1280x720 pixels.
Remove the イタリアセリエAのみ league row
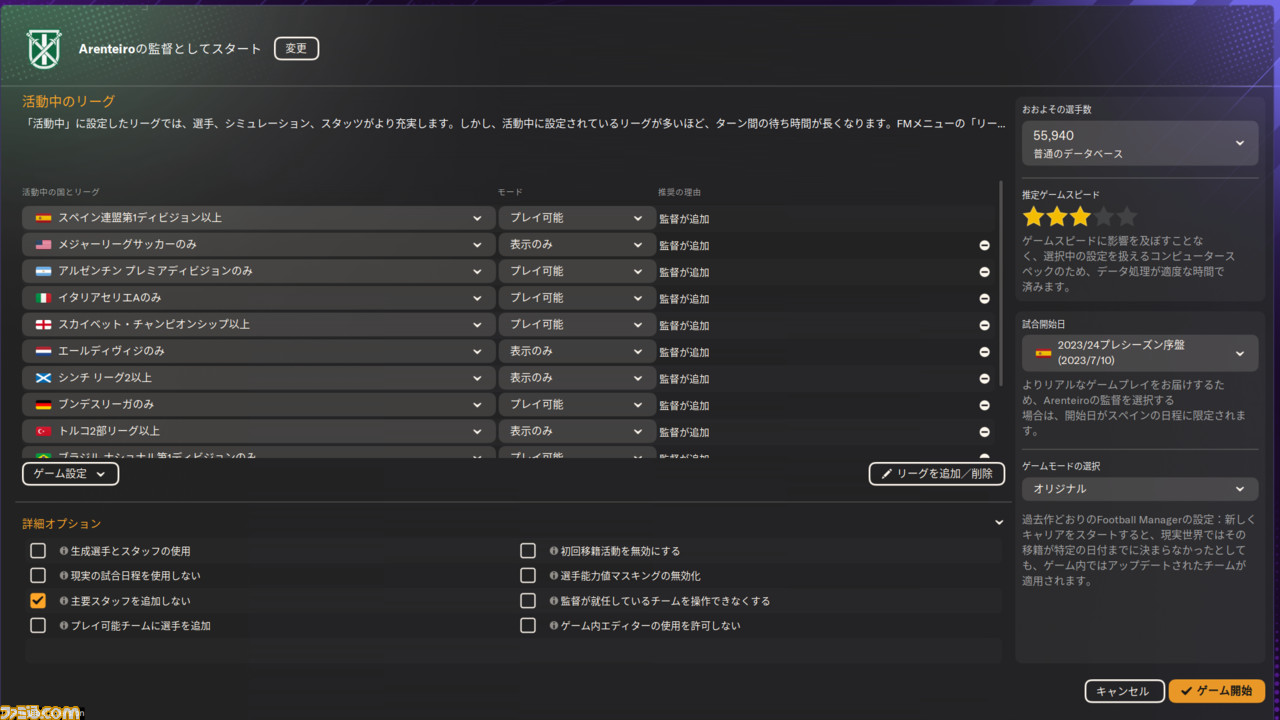[x=984, y=298]
